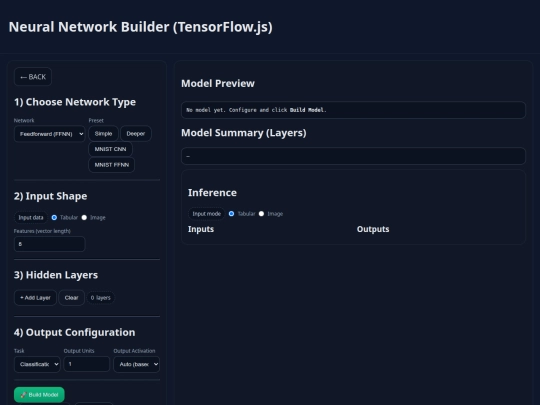Viewport: 540px width, 405px height.
Task: Add a hidden layer
Action: tap(35, 298)
